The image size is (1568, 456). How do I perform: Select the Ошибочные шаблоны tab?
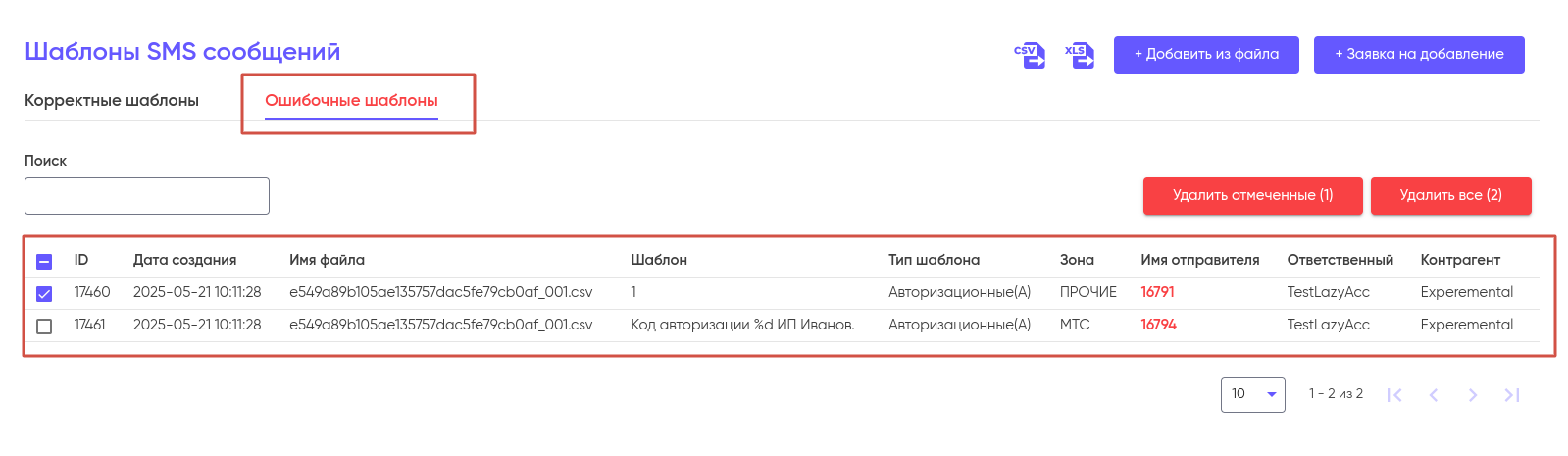(x=351, y=100)
